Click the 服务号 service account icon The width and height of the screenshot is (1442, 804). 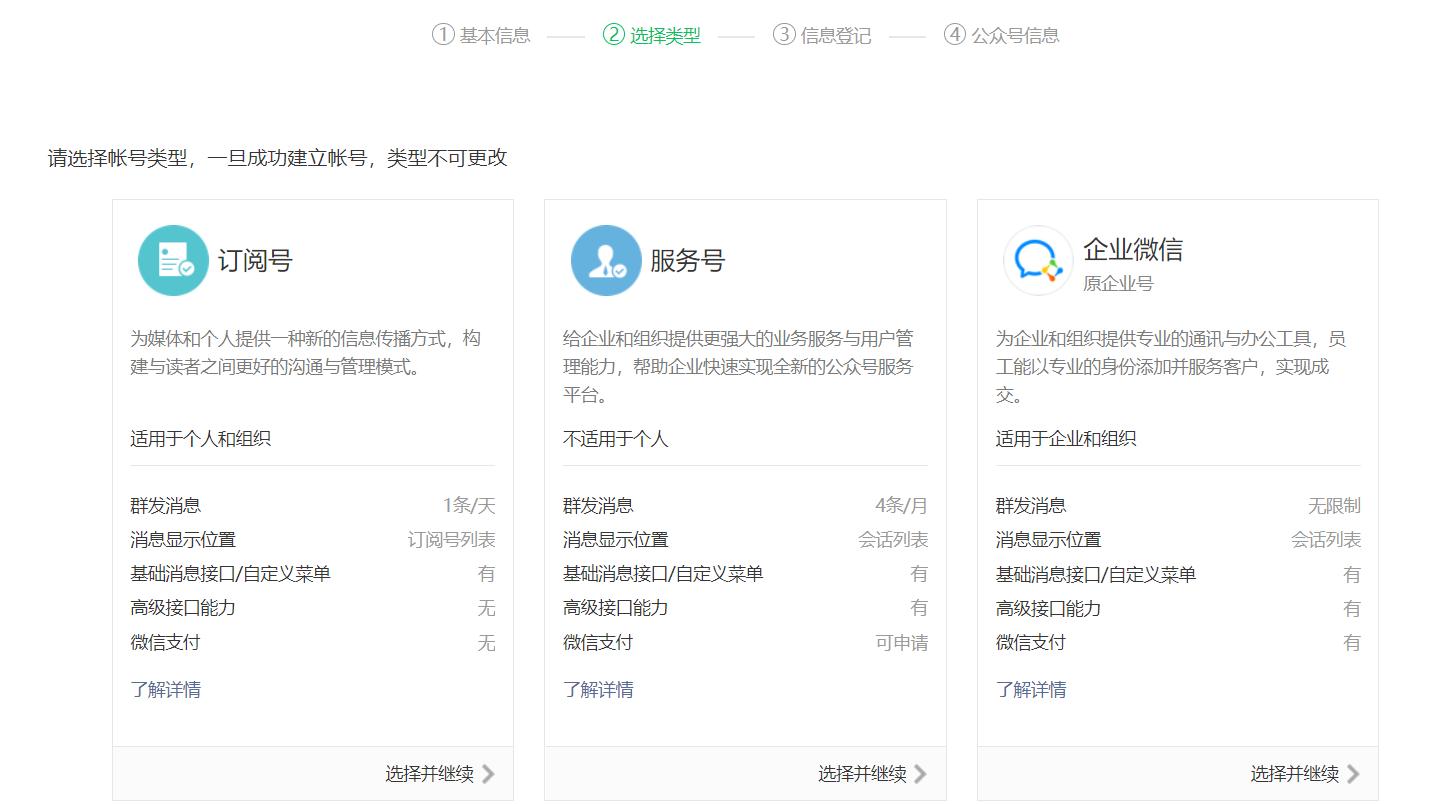point(605,260)
